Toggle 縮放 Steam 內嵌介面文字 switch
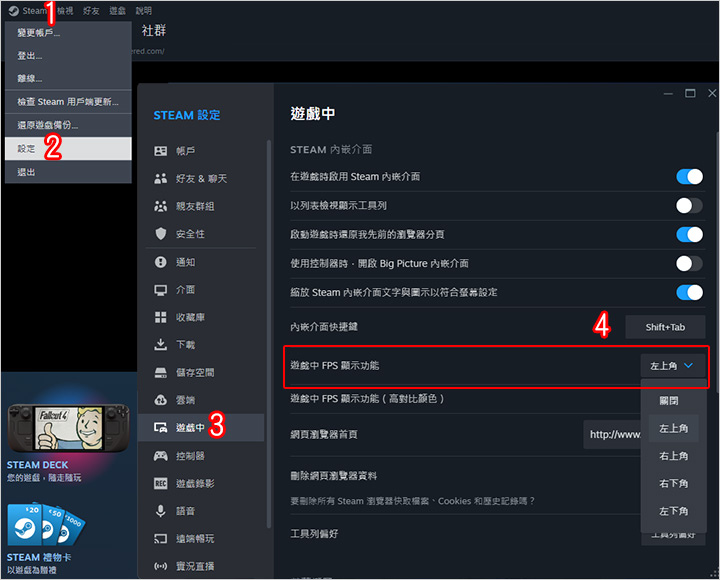The width and height of the screenshot is (720, 580). 689,293
